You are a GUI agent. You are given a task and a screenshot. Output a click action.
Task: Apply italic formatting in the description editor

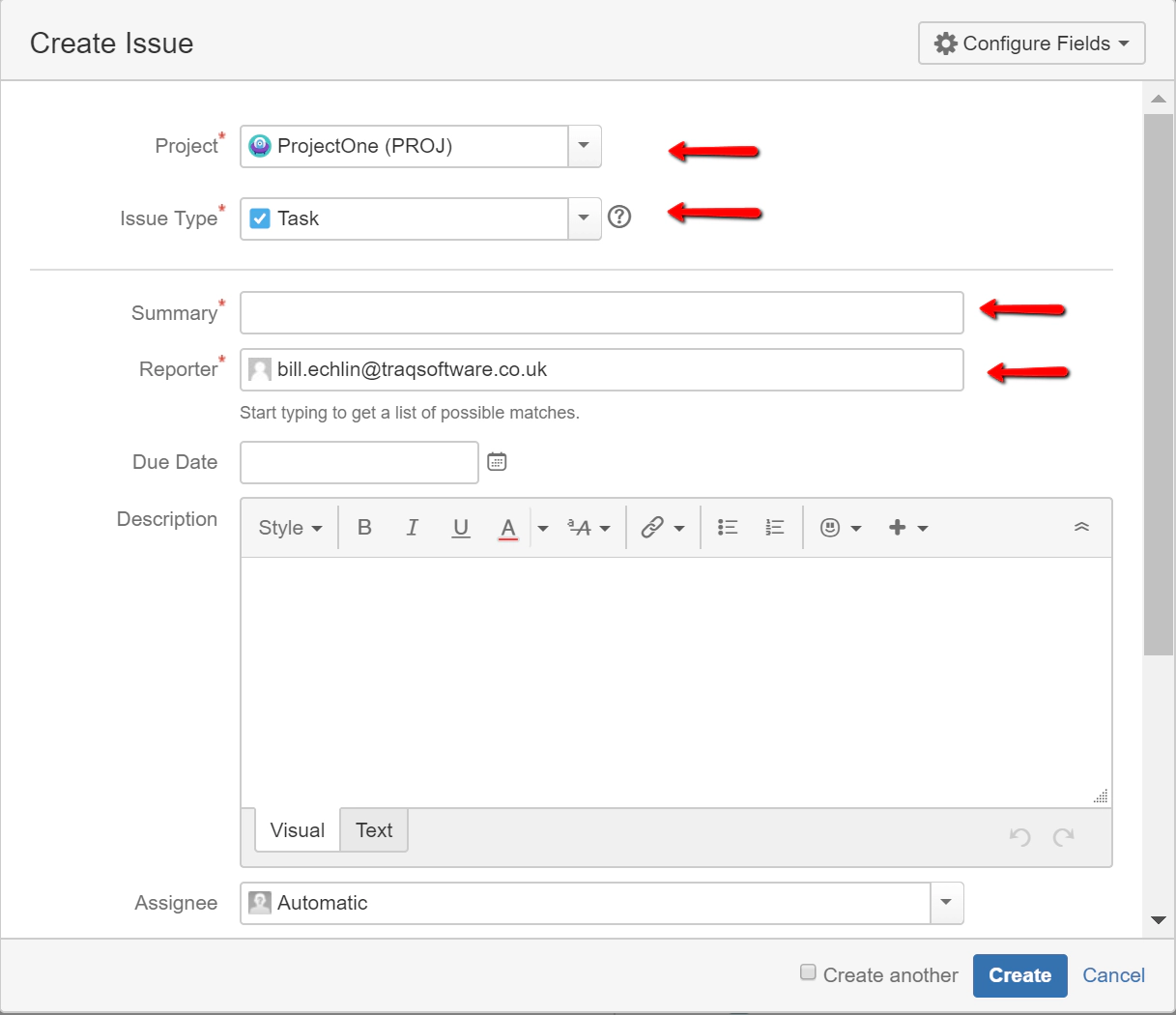pyautogui.click(x=413, y=527)
